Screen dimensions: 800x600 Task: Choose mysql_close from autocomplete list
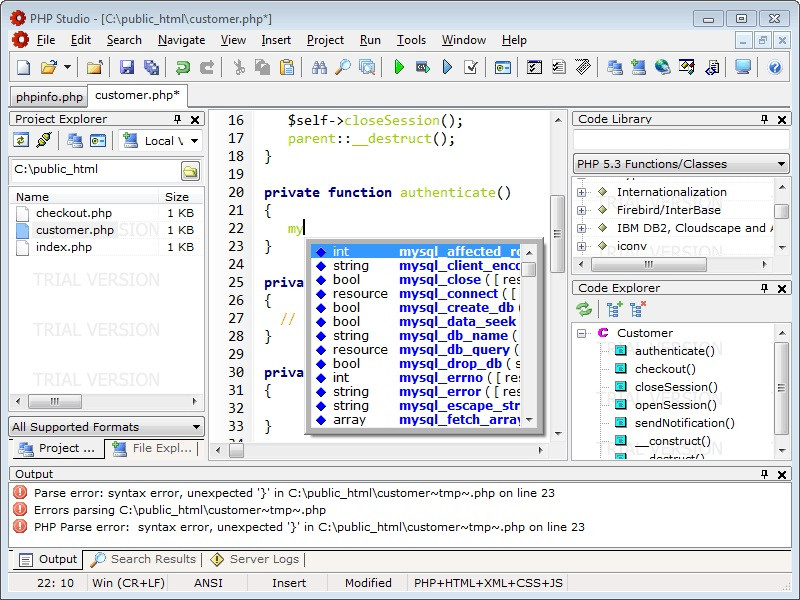pyautogui.click(x=416, y=280)
